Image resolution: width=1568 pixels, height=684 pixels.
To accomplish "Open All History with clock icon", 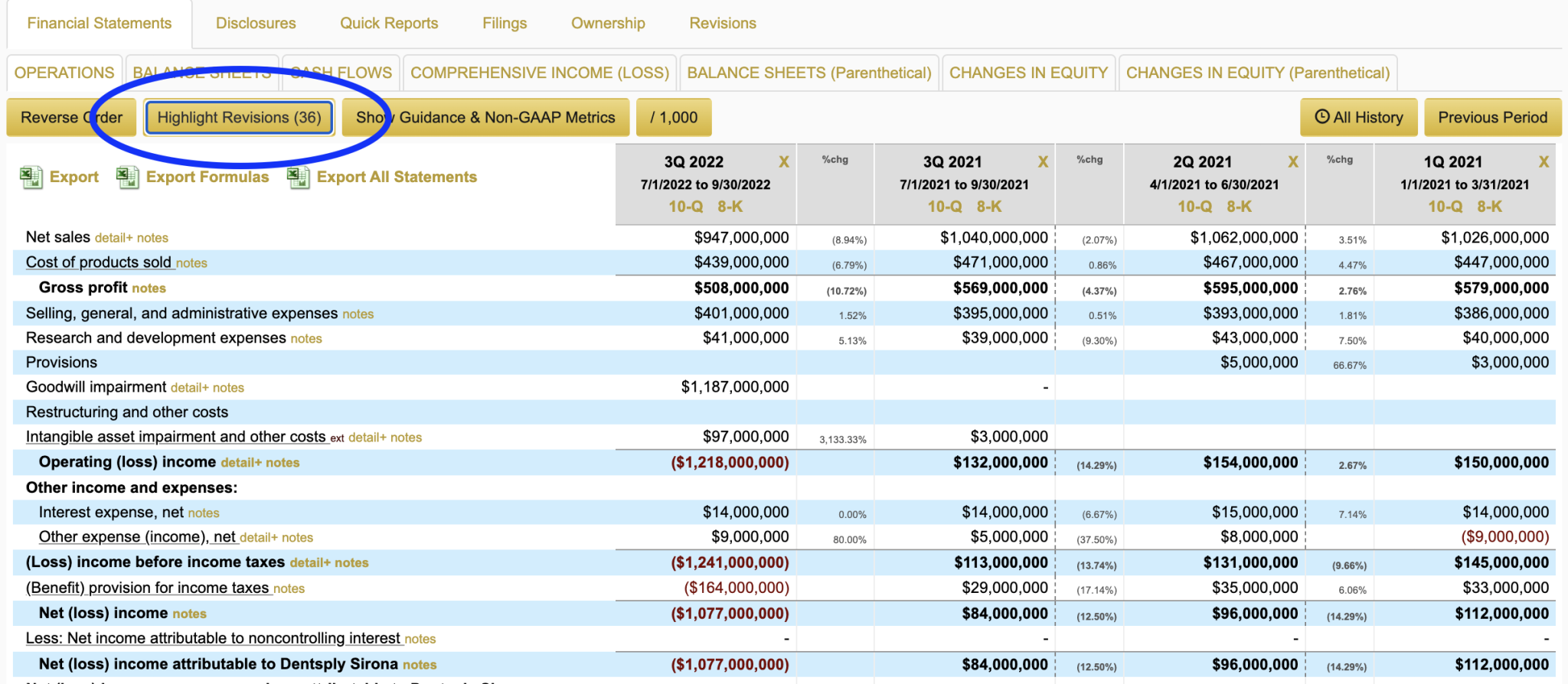I will pyautogui.click(x=1358, y=117).
